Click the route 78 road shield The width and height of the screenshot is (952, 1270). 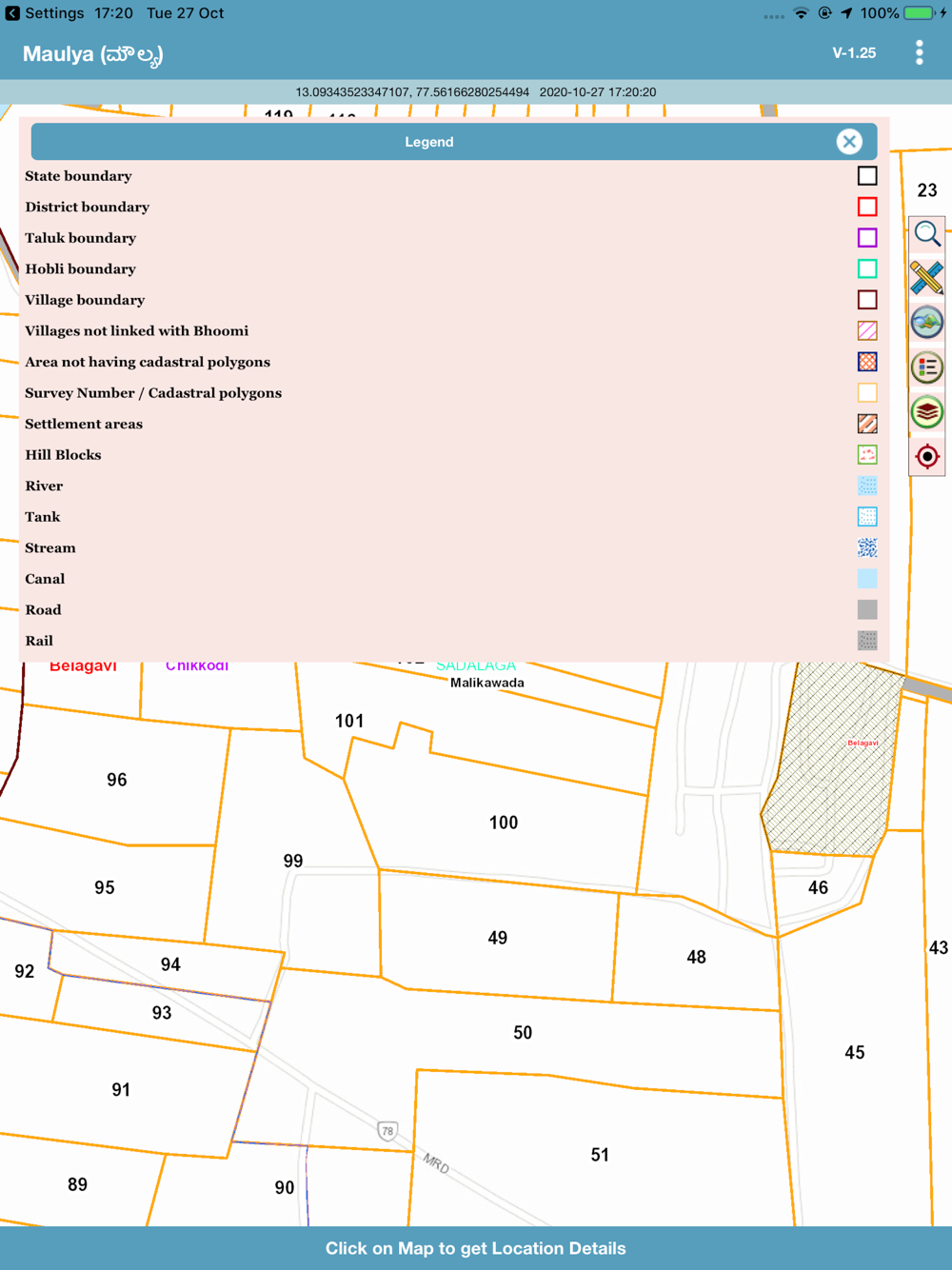[387, 1131]
